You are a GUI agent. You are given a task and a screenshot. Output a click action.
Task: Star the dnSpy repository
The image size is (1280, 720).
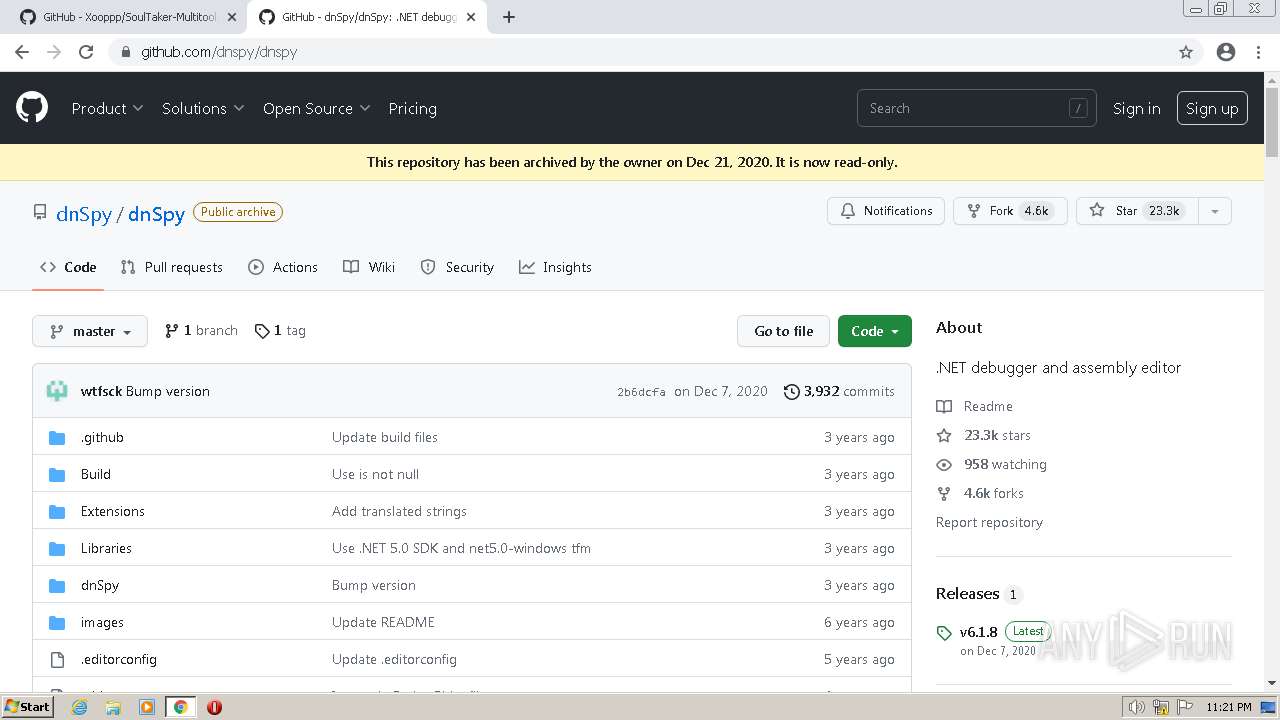pyautogui.click(x=1137, y=211)
